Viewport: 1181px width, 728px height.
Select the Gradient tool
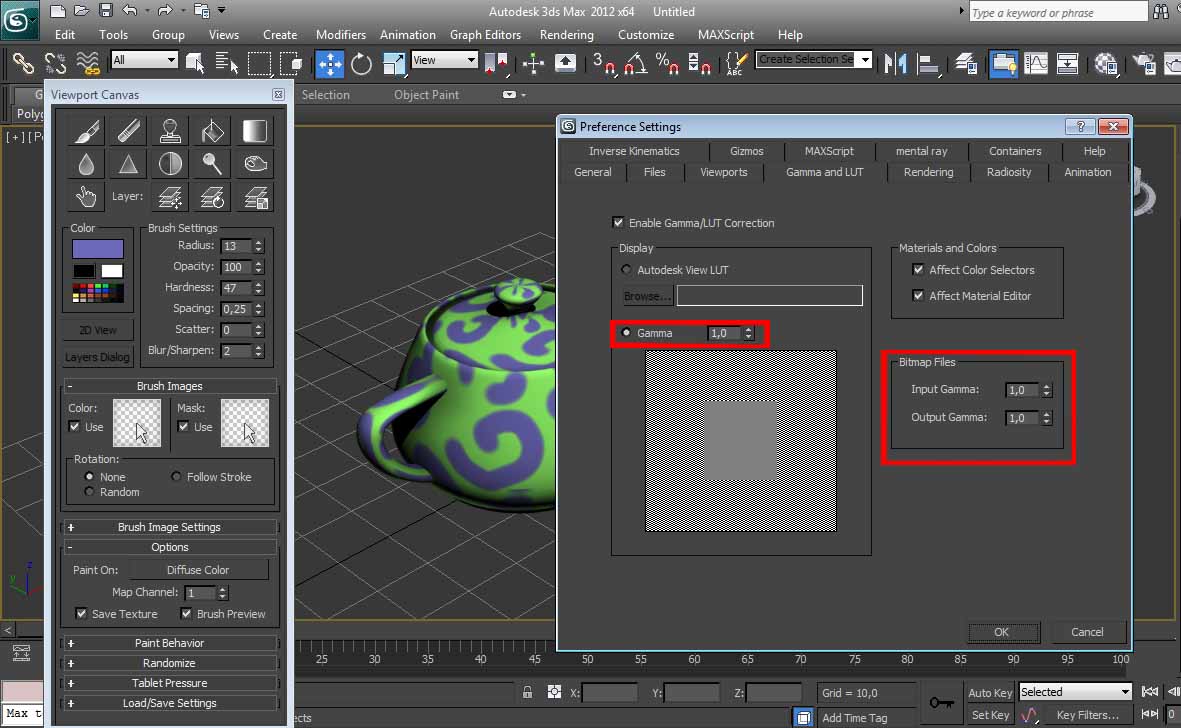click(255, 131)
